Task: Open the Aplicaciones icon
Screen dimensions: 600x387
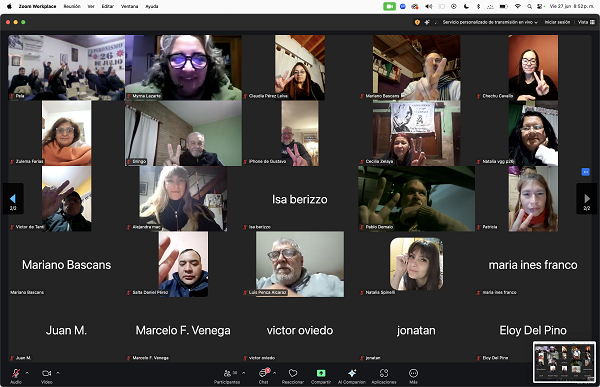Action: [384, 373]
